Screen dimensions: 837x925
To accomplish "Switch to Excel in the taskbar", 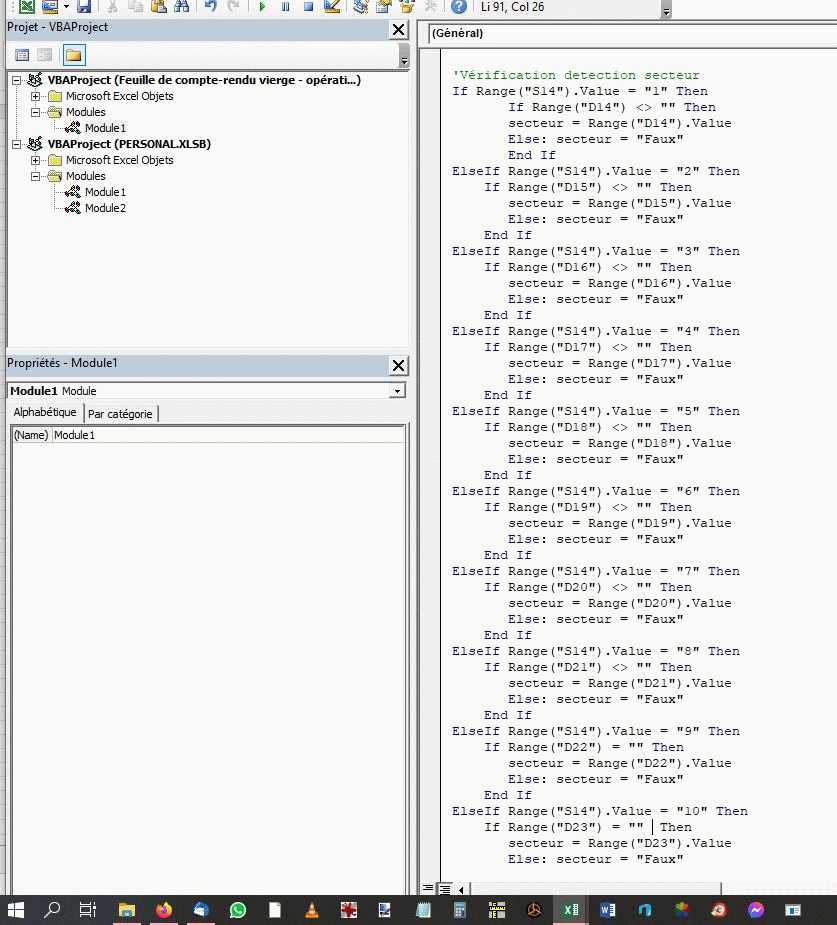I will pyautogui.click(x=571, y=910).
